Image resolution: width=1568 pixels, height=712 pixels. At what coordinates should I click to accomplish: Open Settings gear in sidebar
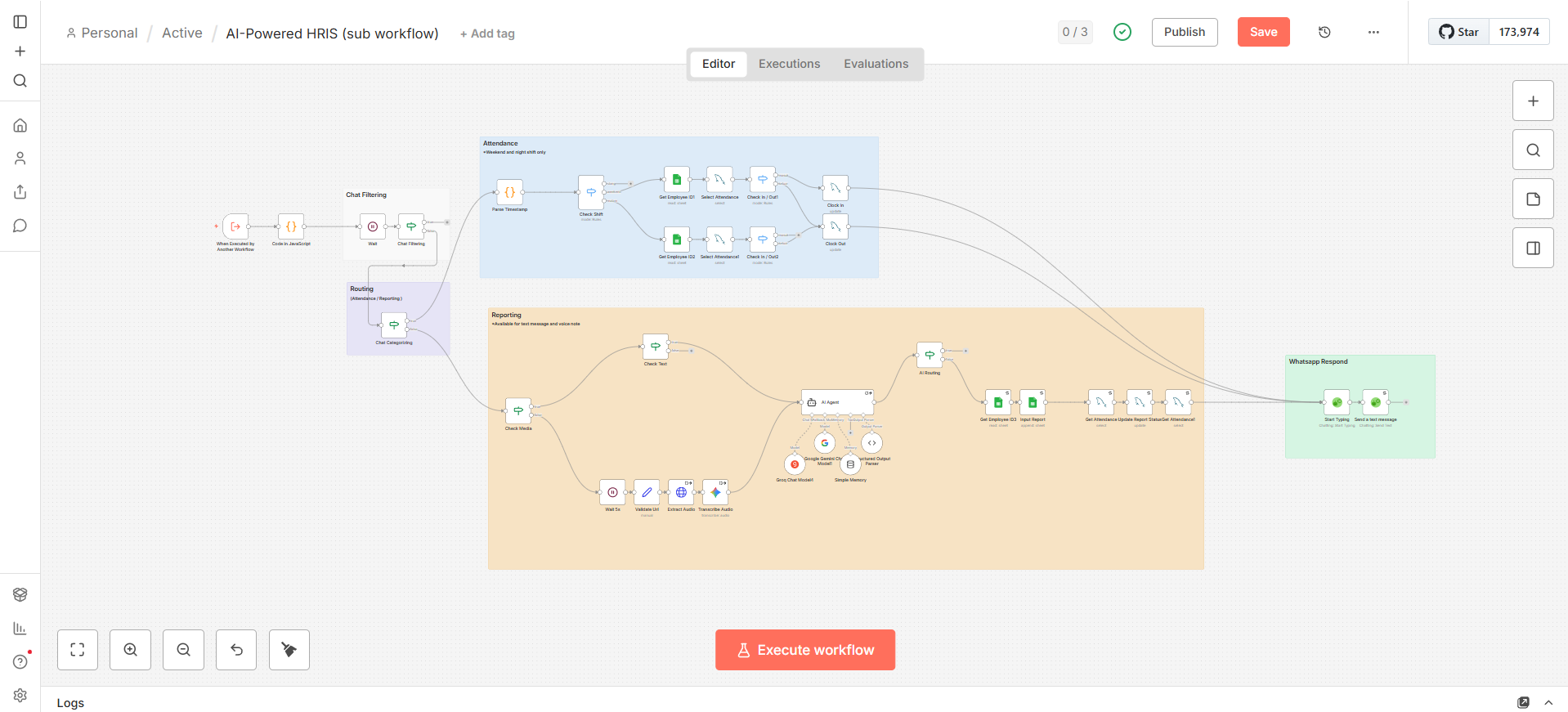coord(20,695)
